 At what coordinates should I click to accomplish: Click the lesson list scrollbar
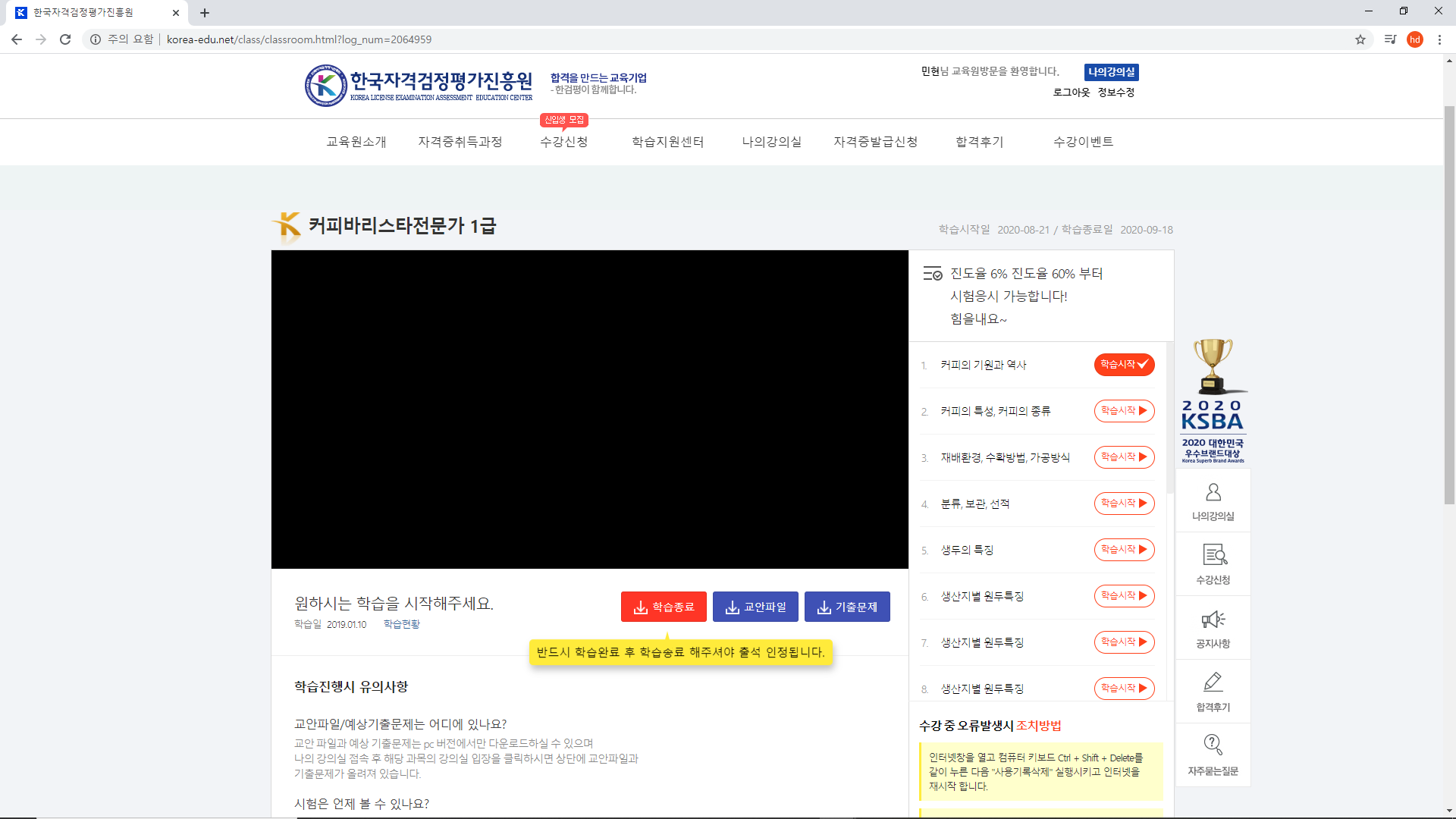1169,417
